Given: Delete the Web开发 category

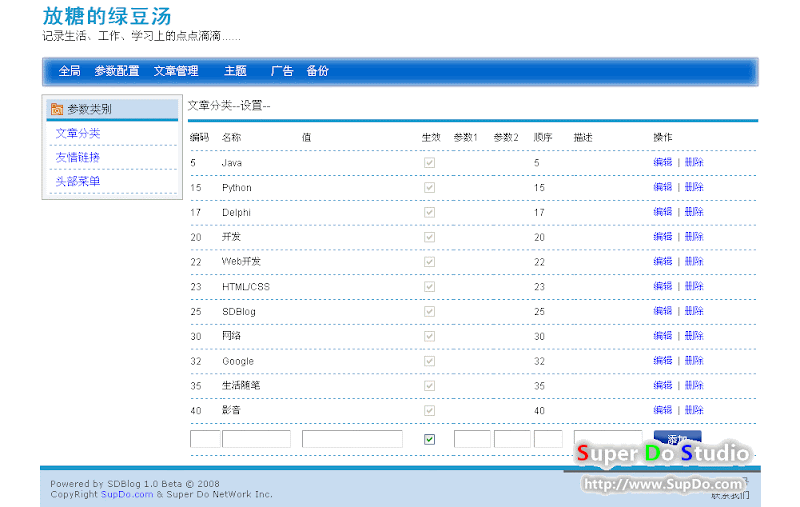Looking at the screenshot, I should (x=694, y=262).
